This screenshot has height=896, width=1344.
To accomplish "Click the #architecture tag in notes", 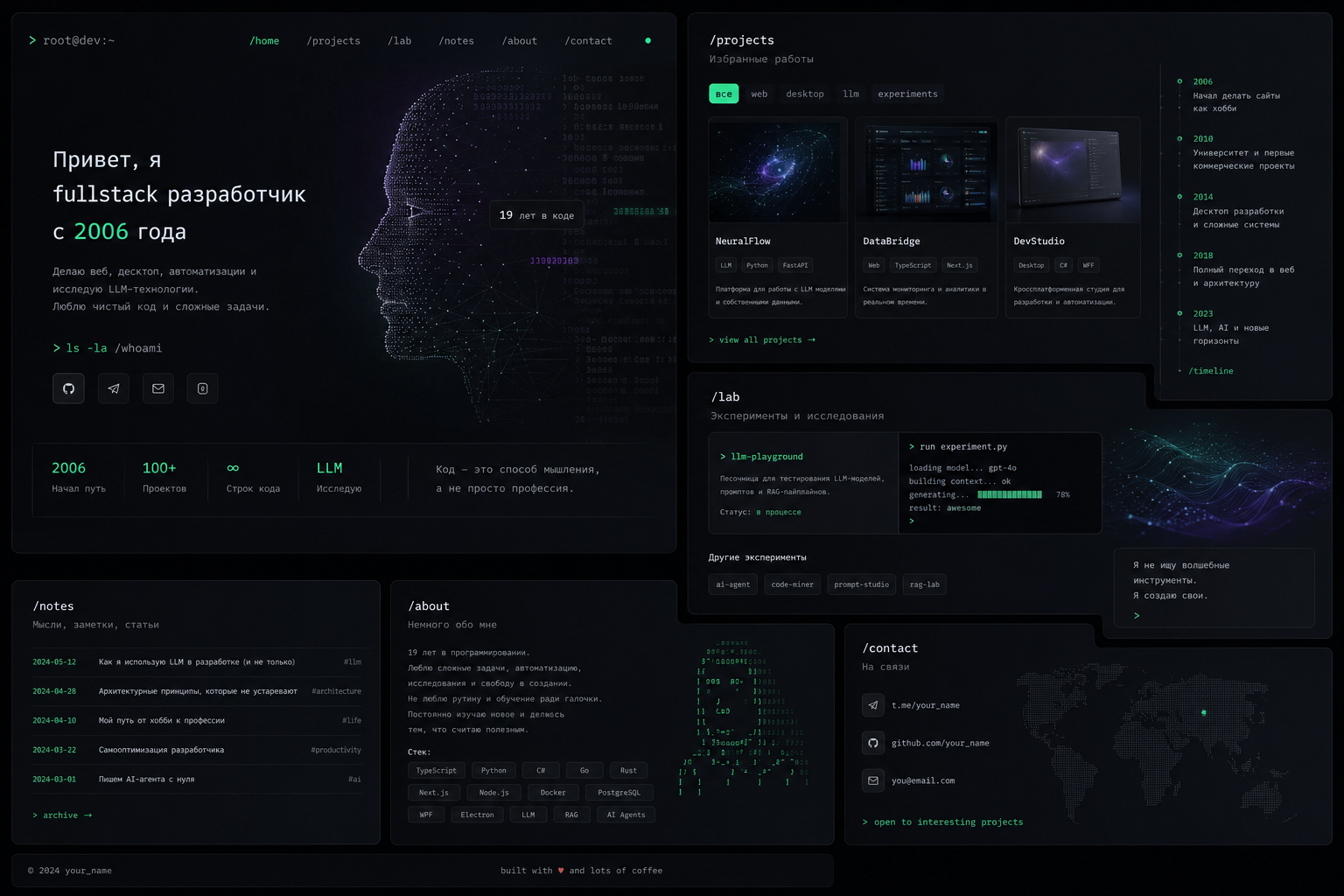I will (336, 691).
